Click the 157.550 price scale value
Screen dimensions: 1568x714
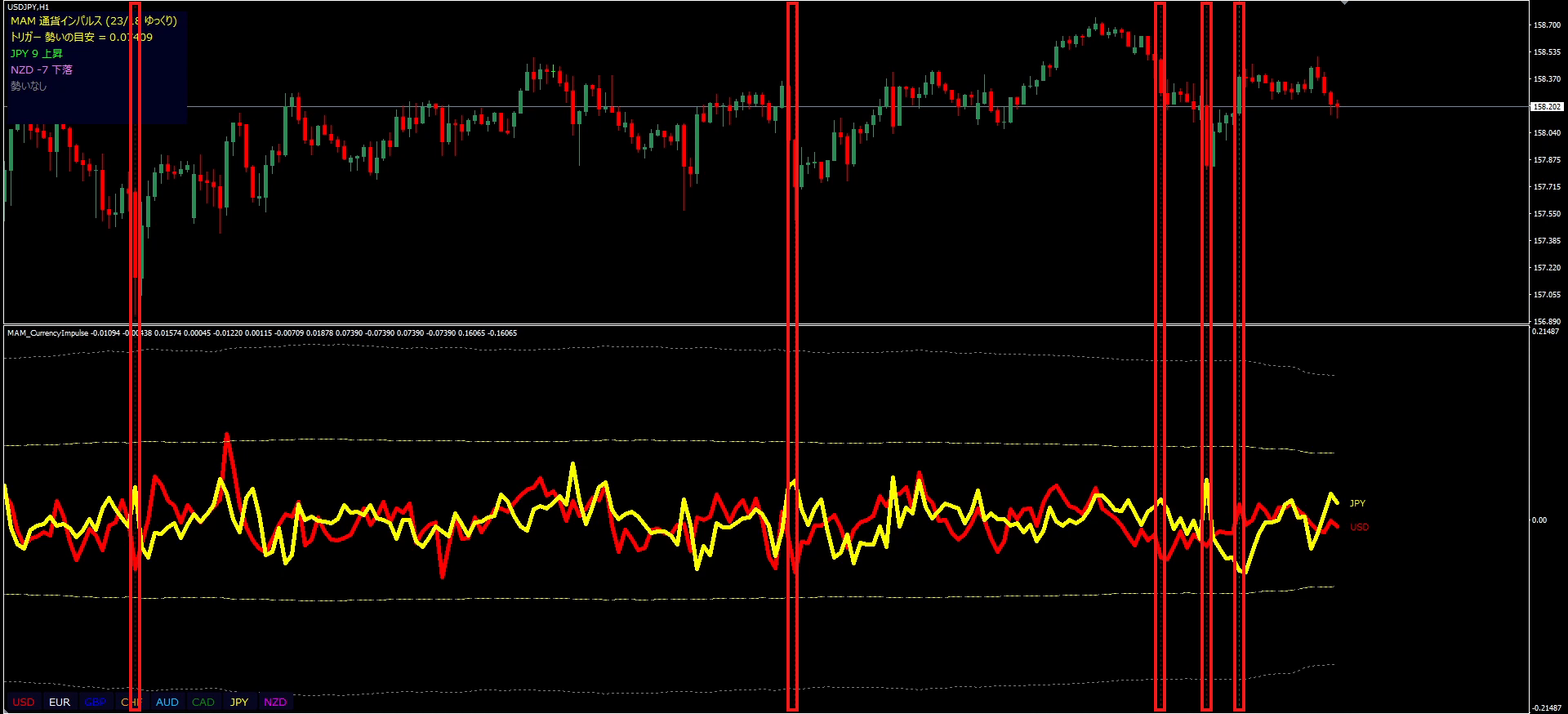tap(1548, 214)
